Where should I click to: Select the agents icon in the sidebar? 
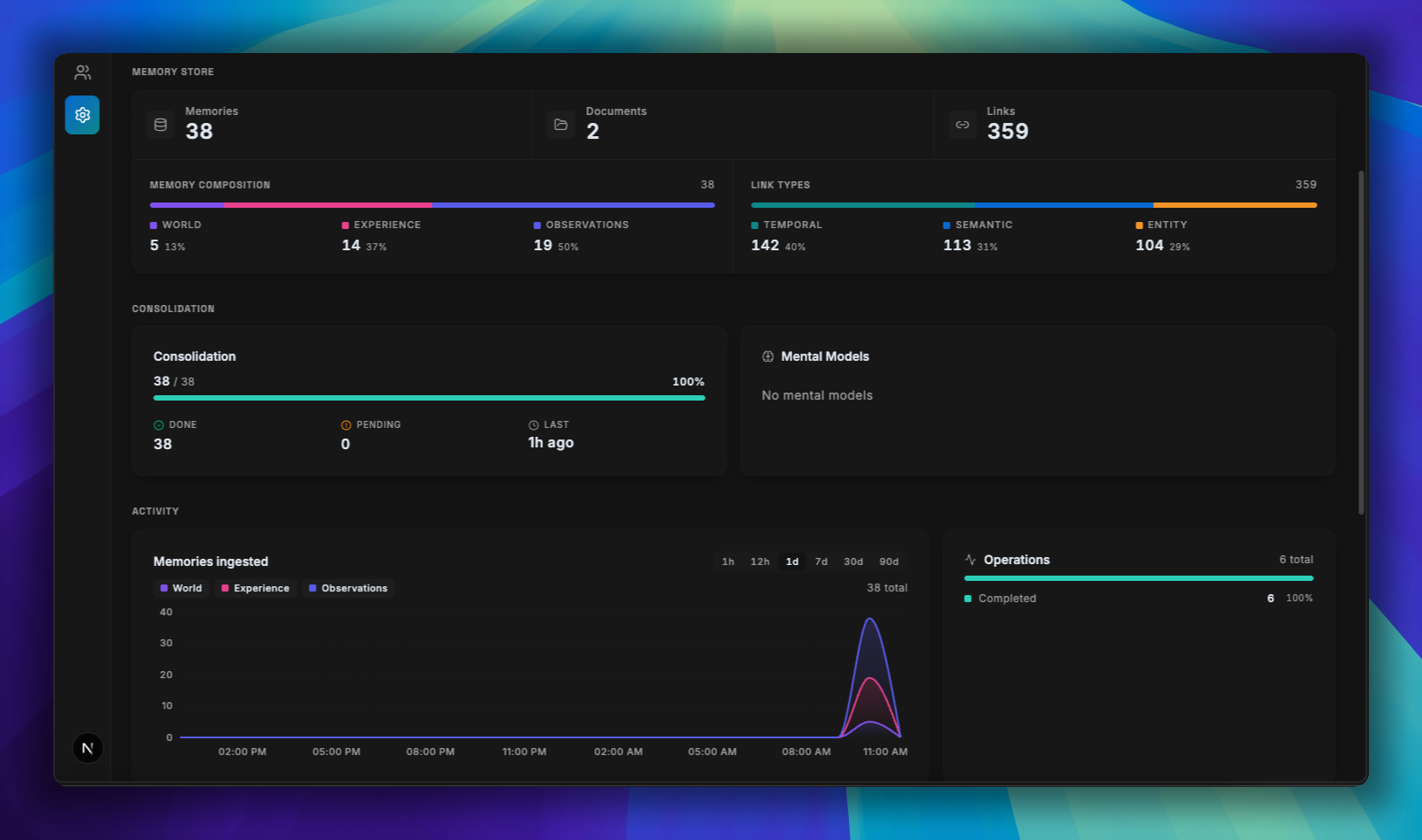click(82, 73)
